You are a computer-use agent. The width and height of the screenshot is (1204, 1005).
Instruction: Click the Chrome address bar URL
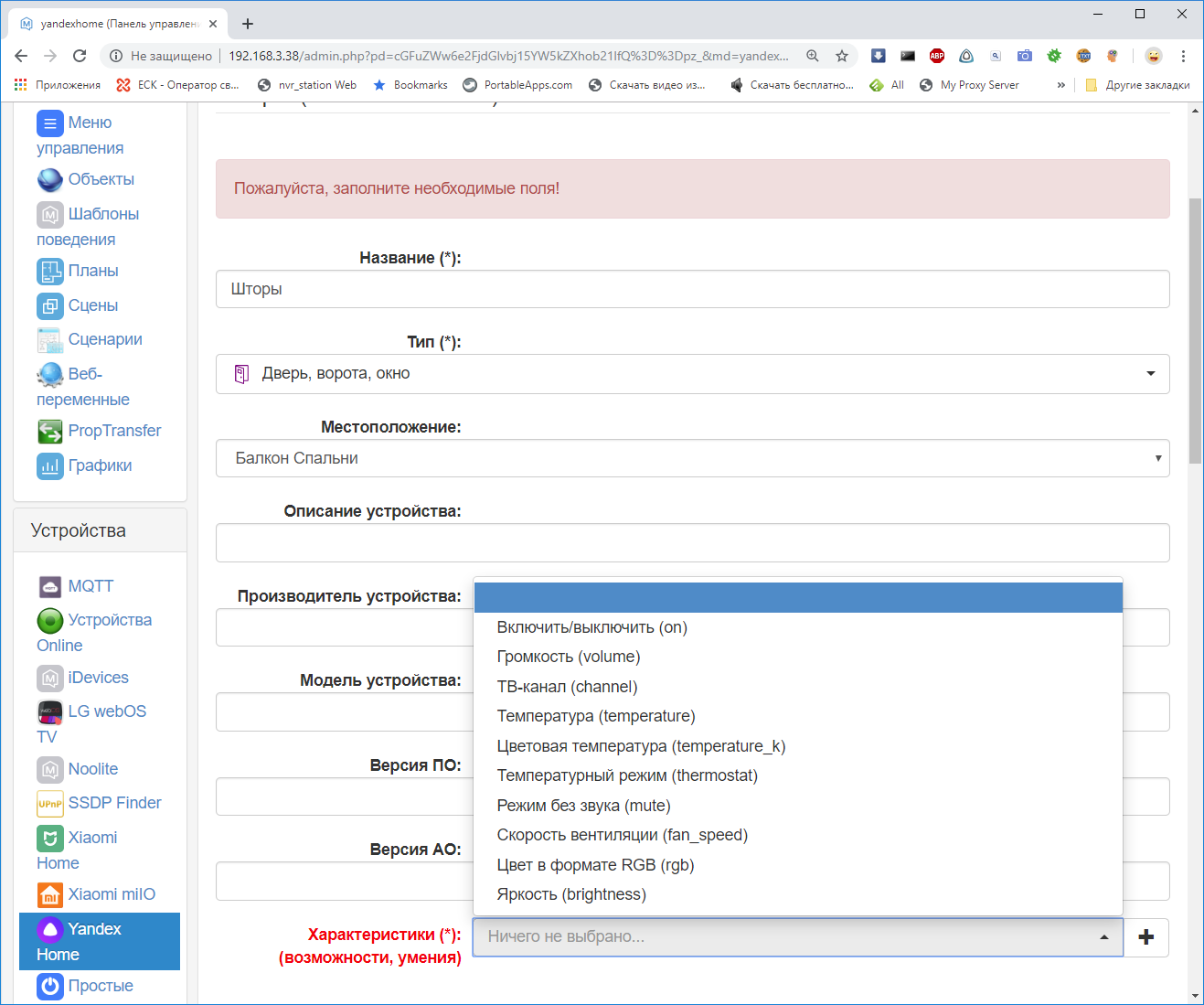tap(508, 56)
